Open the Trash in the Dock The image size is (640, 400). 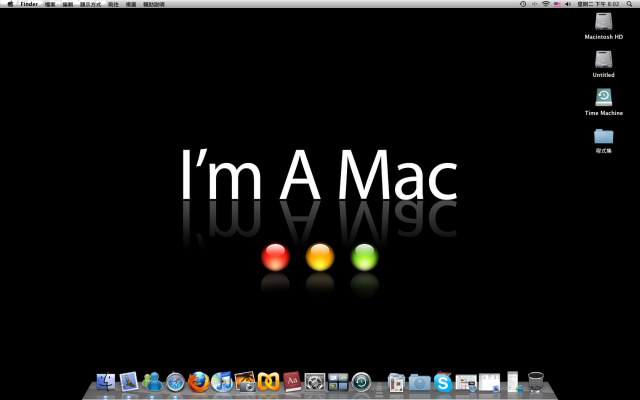[536, 382]
